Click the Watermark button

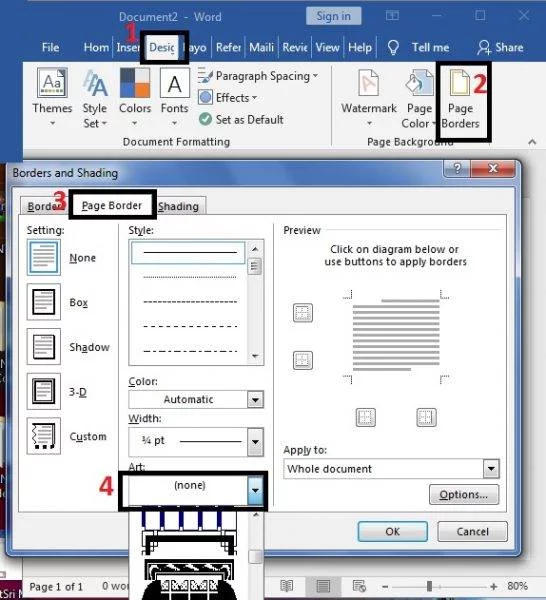369,98
